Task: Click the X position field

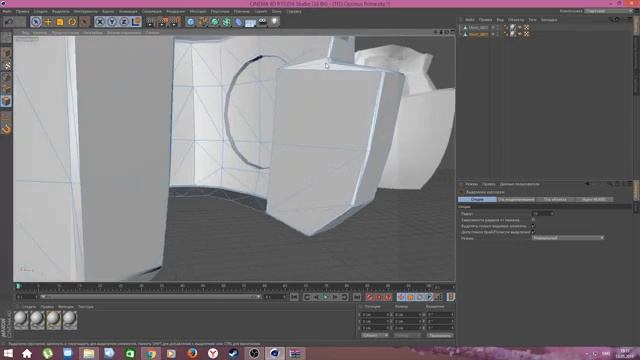Action: pos(376,315)
